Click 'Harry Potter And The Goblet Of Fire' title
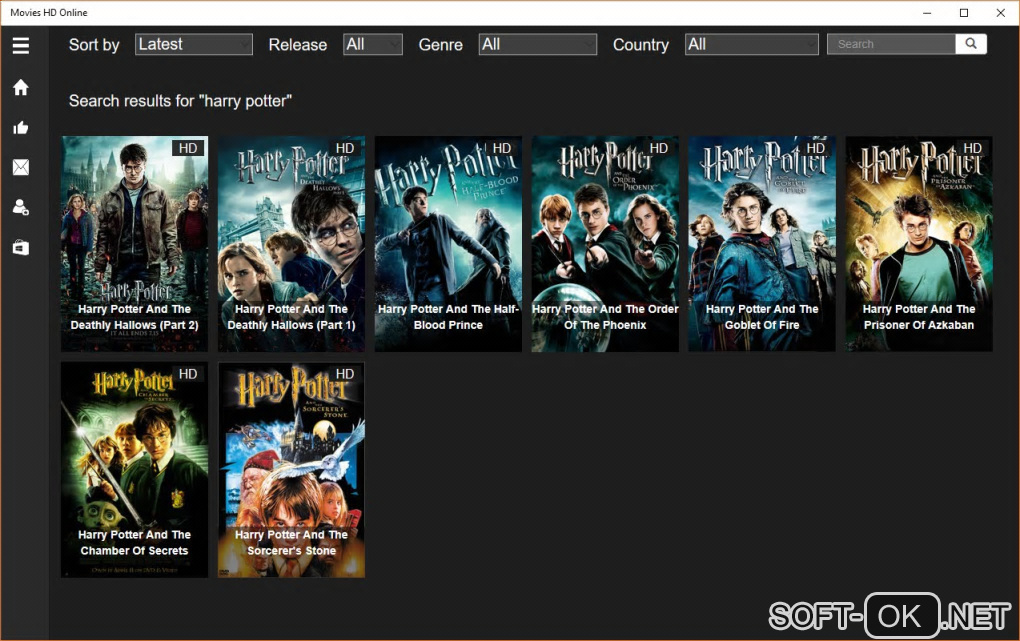This screenshot has width=1020, height=641. tap(762, 317)
